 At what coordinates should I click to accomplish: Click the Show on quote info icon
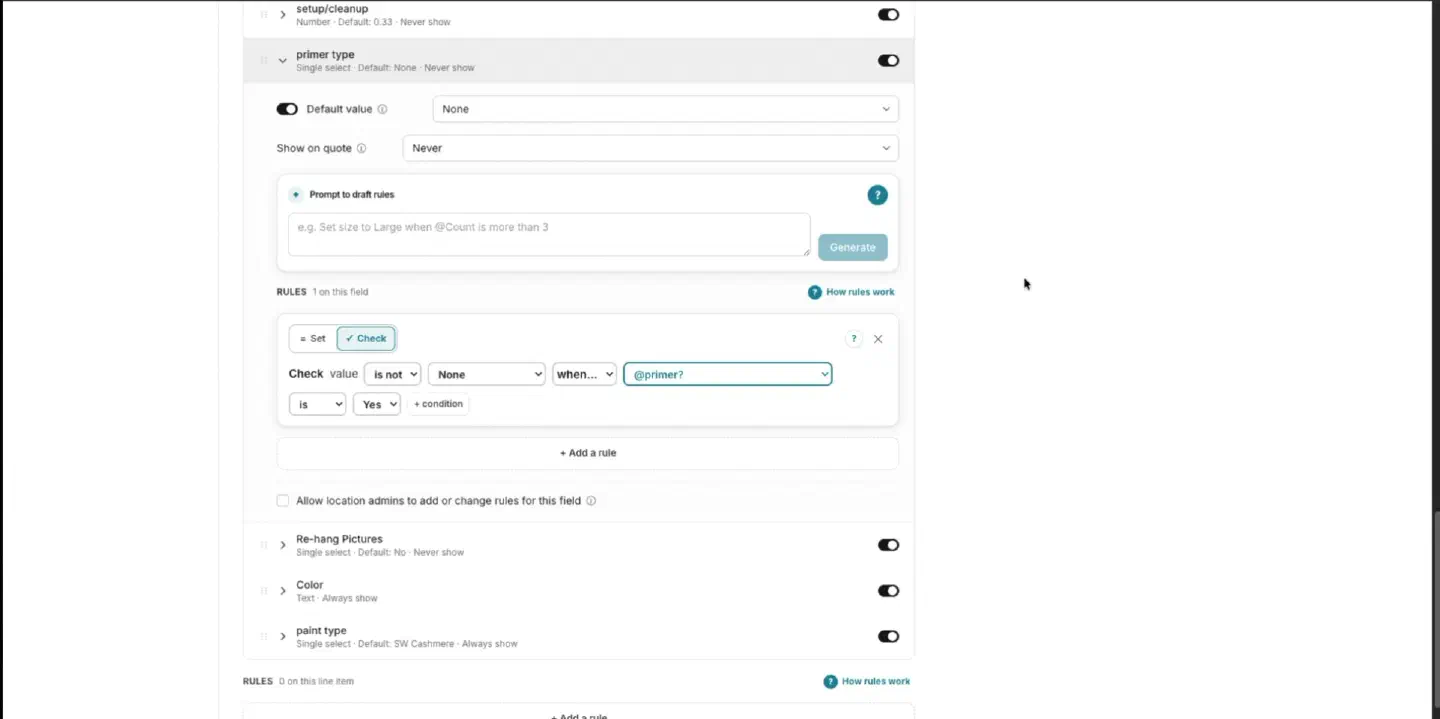coord(361,148)
